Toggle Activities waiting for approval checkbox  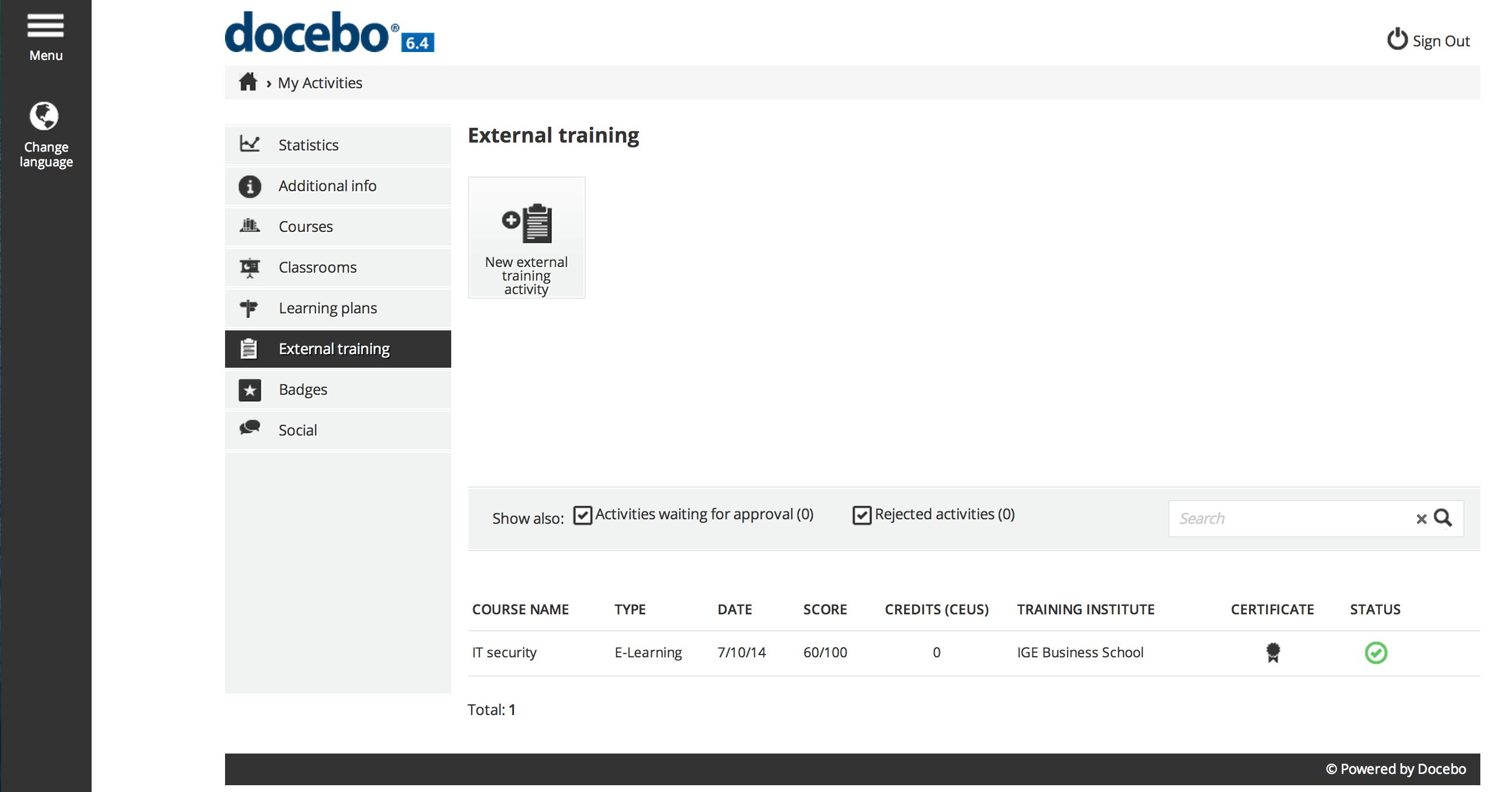point(582,515)
